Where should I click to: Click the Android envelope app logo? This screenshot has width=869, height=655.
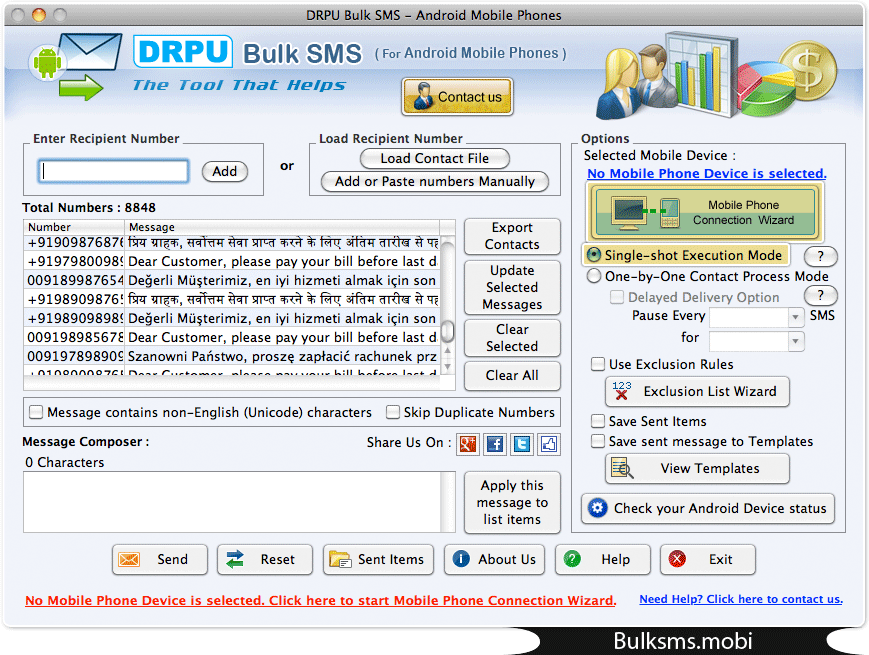76,66
